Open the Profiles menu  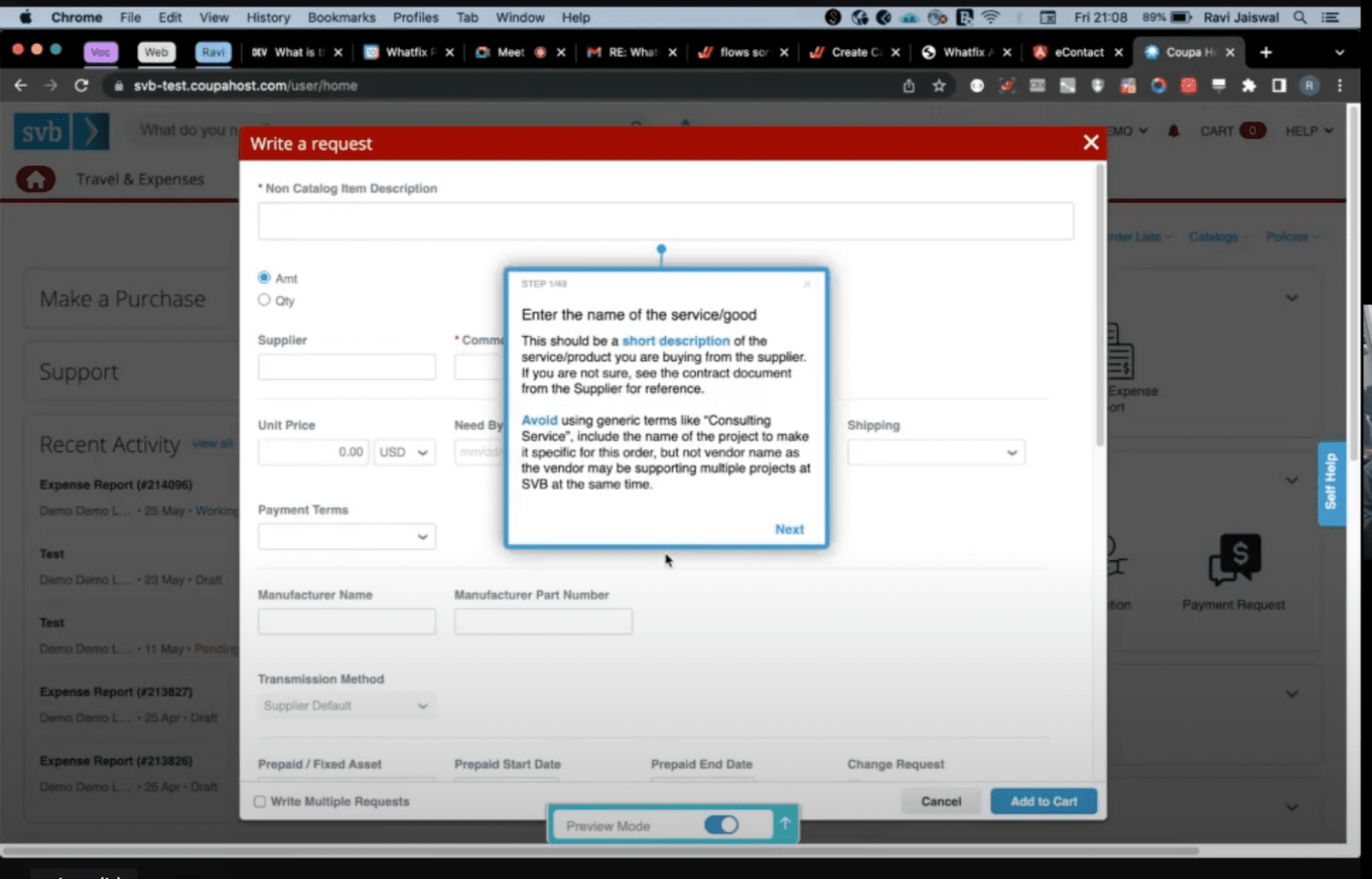tap(415, 17)
